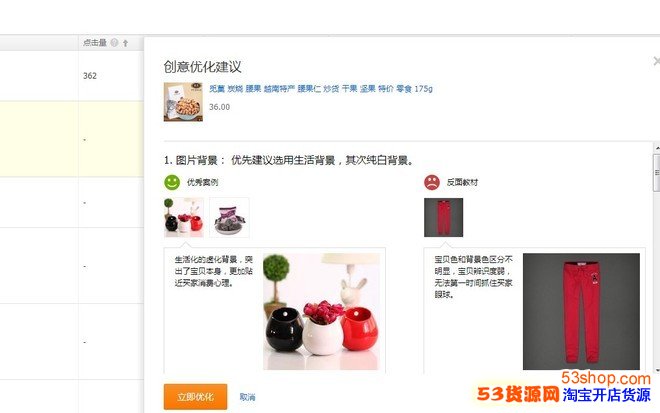The width and height of the screenshot is (660, 413).
Task: Click the dialog scrollbar thumb
Action: (657, 173)
